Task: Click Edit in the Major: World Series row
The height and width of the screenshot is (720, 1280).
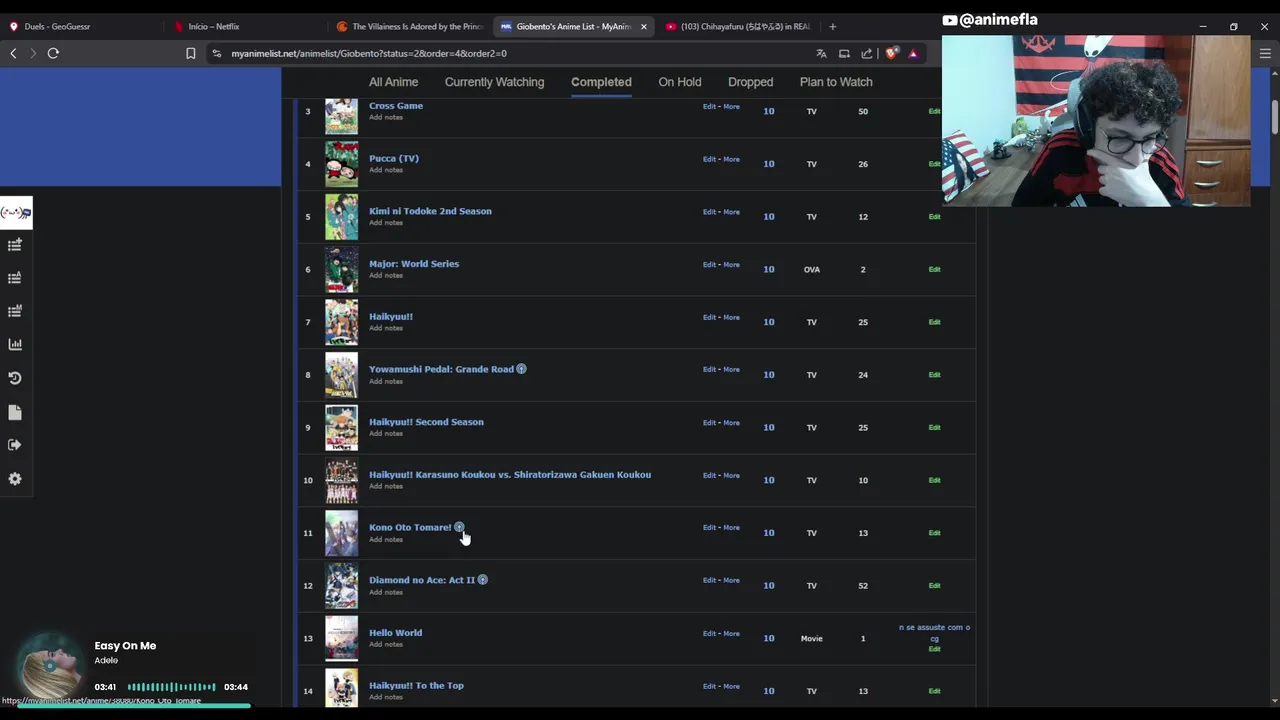Action: click(709, 264)
